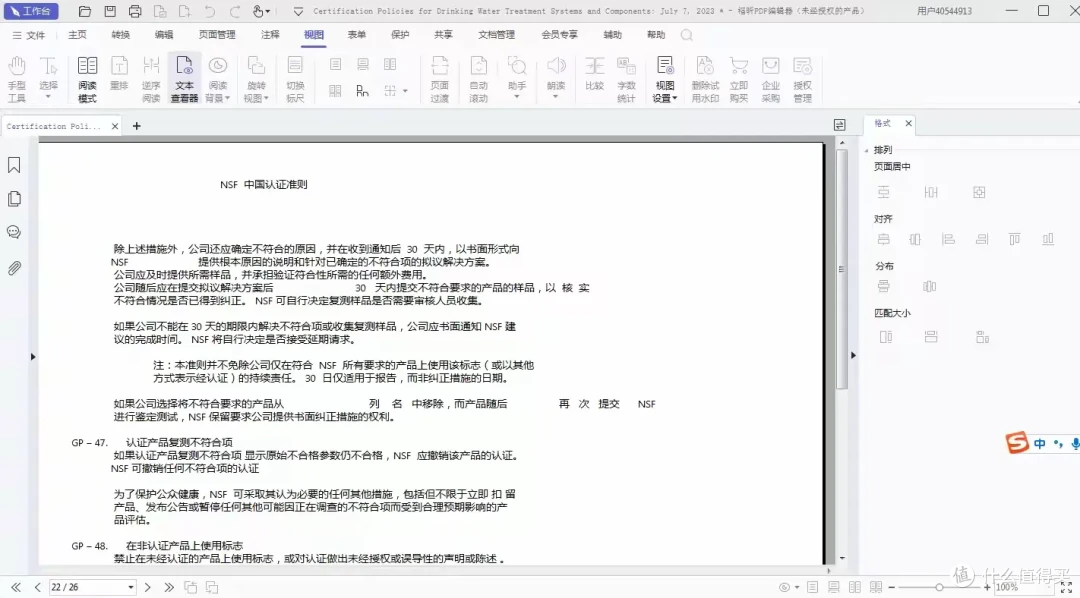The height and width of the screenshot is (598, 1080).
Task: Expand the left navigation panel arrow
Action: 32,357
